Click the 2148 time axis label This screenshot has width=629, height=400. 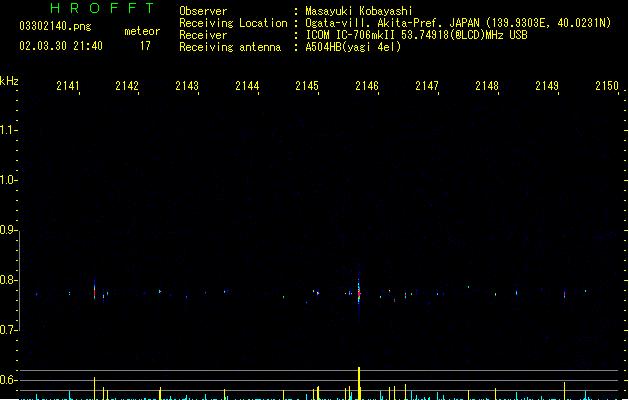tap(487, 86)
